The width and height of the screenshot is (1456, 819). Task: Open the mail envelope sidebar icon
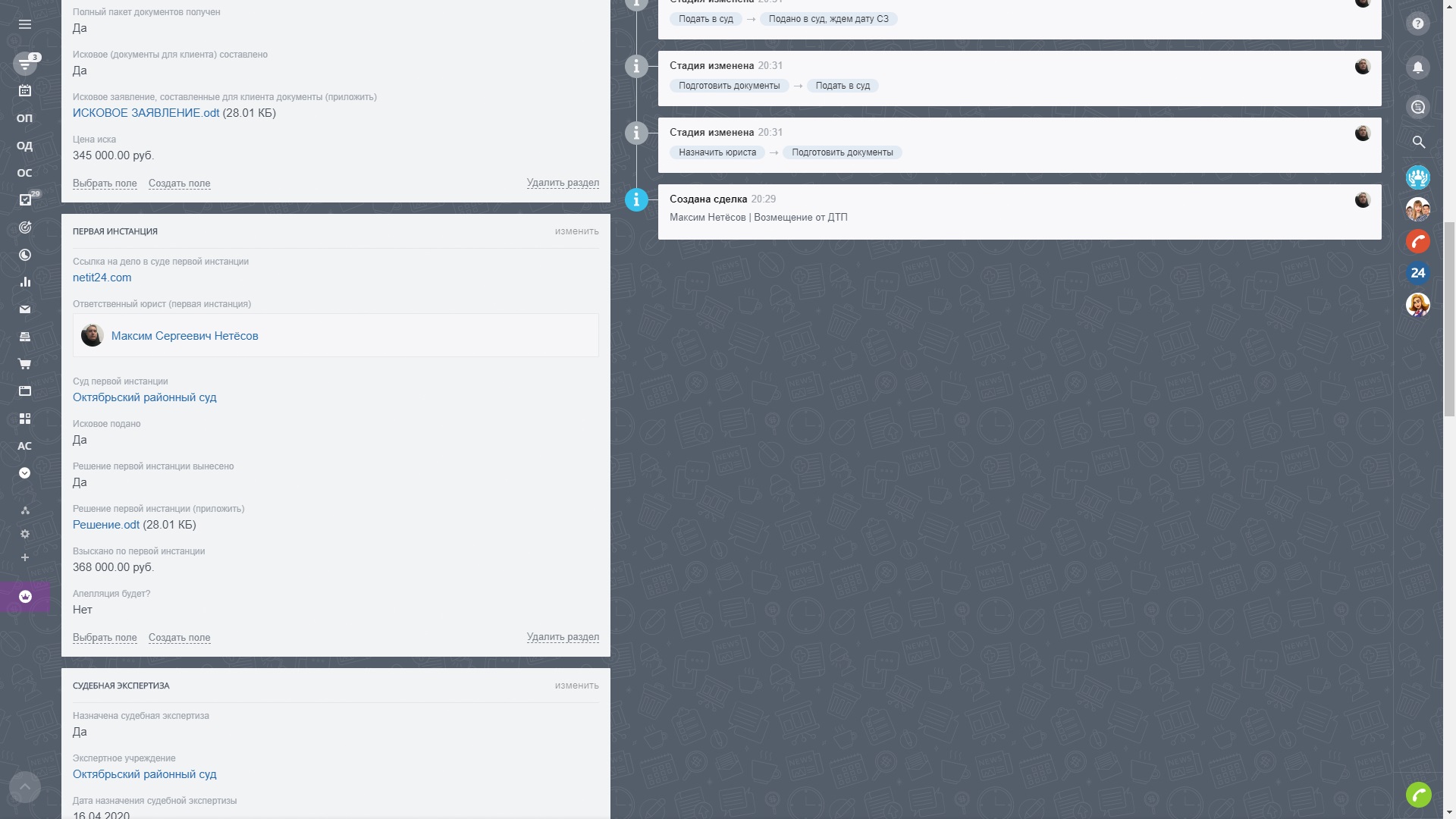tap(25, 309)
